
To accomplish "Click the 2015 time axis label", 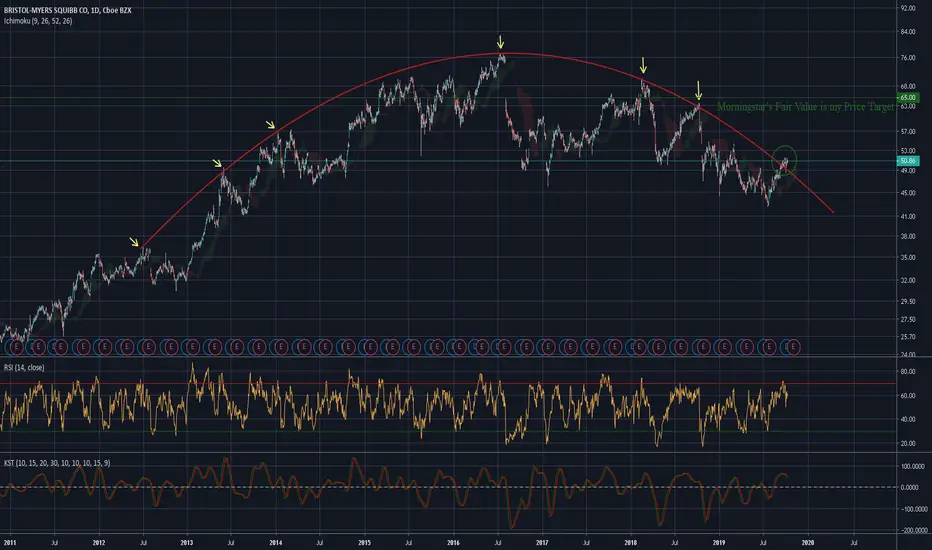I will [364, 542].
